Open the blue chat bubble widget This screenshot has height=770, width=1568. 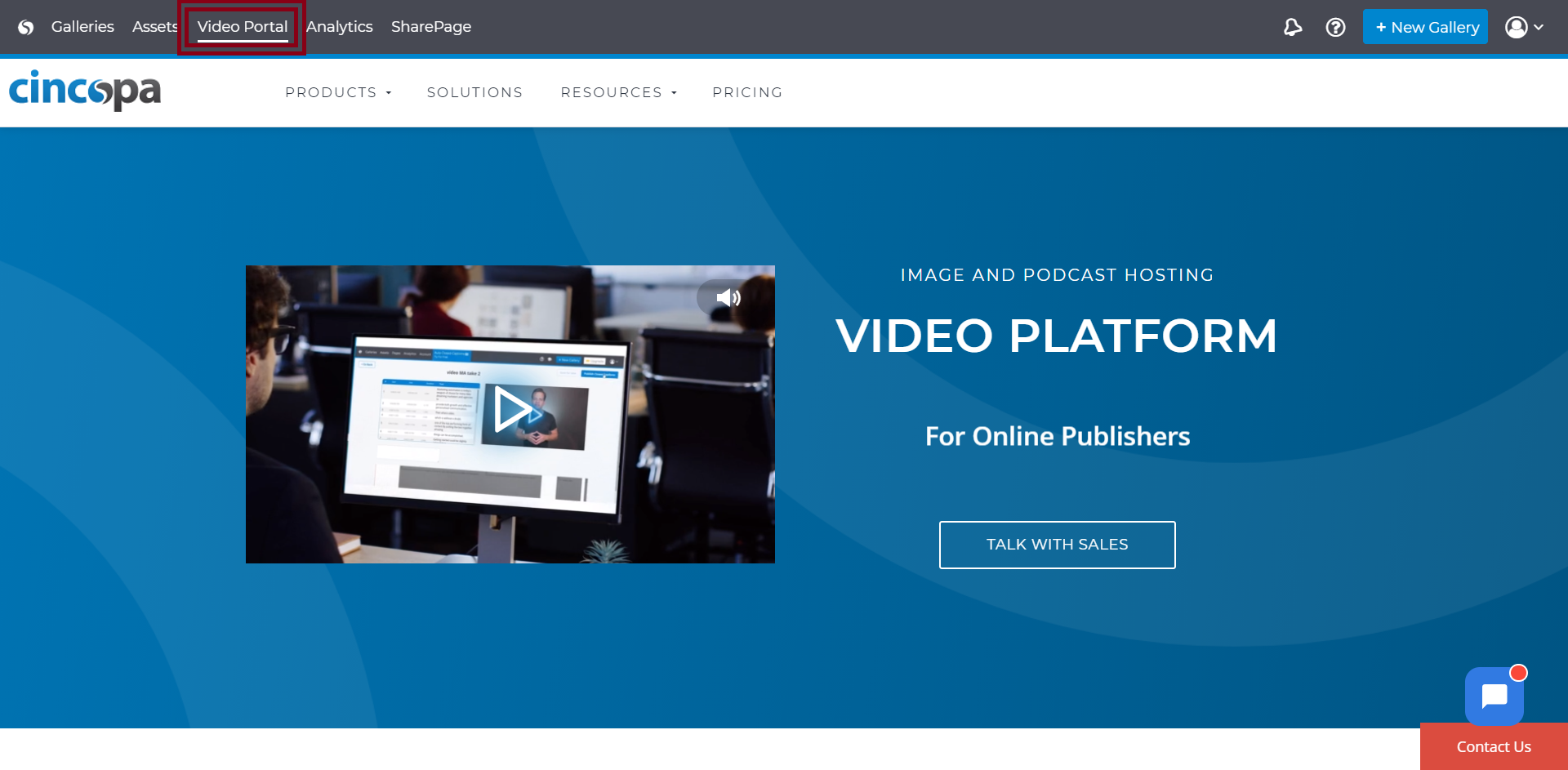[1494, 697]
